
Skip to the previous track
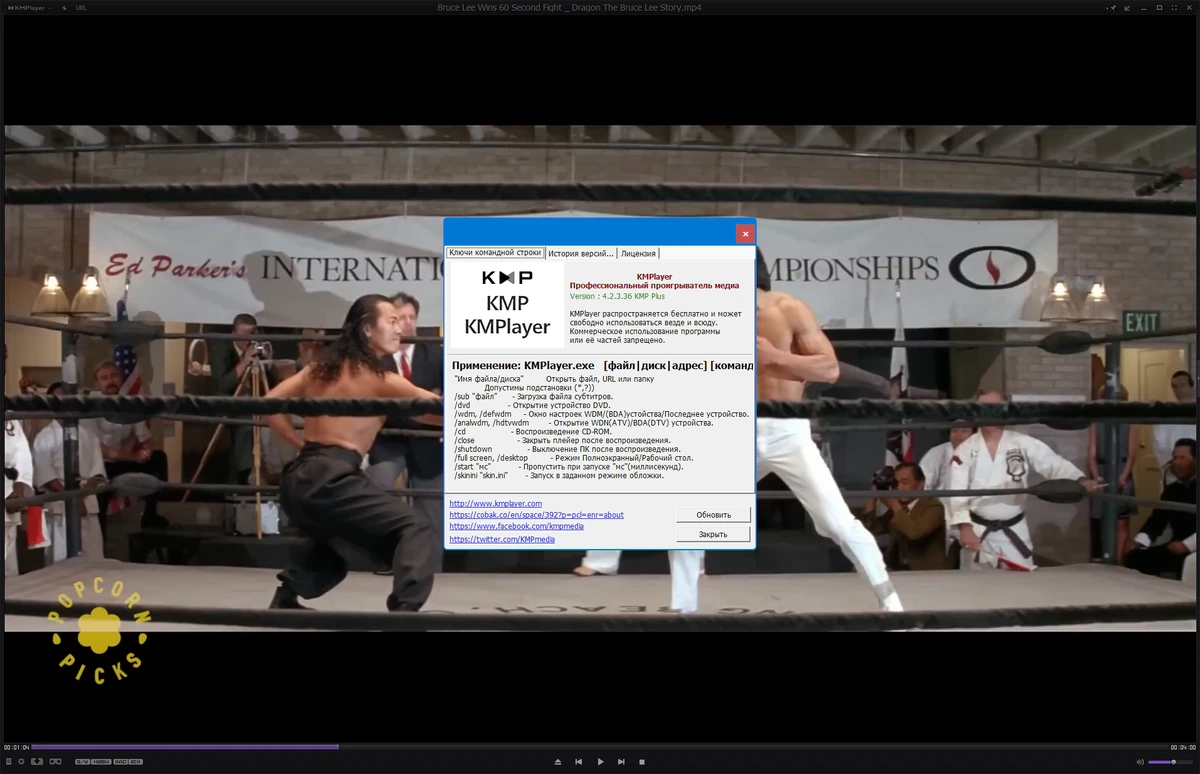(x=579, y=762)
